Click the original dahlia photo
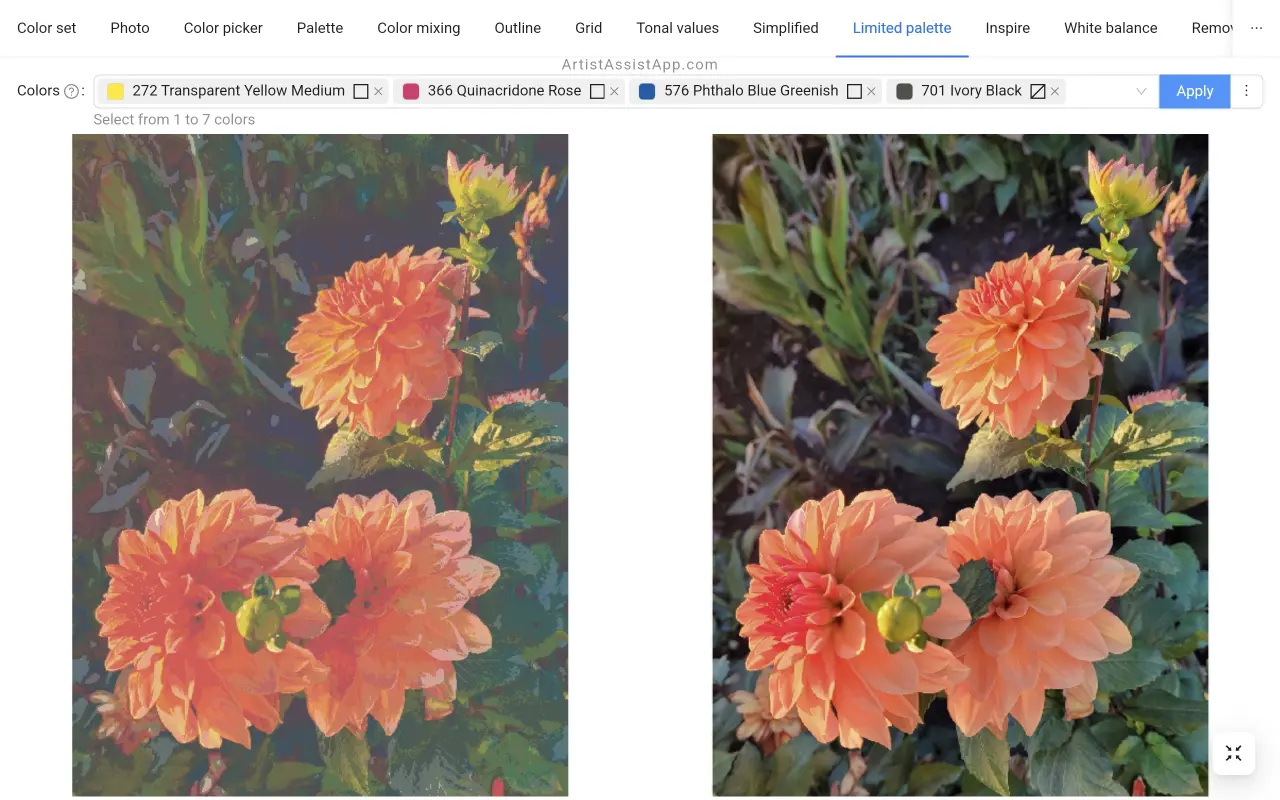Viewport: 1280px width, 800px height. [x=960, y=465]
